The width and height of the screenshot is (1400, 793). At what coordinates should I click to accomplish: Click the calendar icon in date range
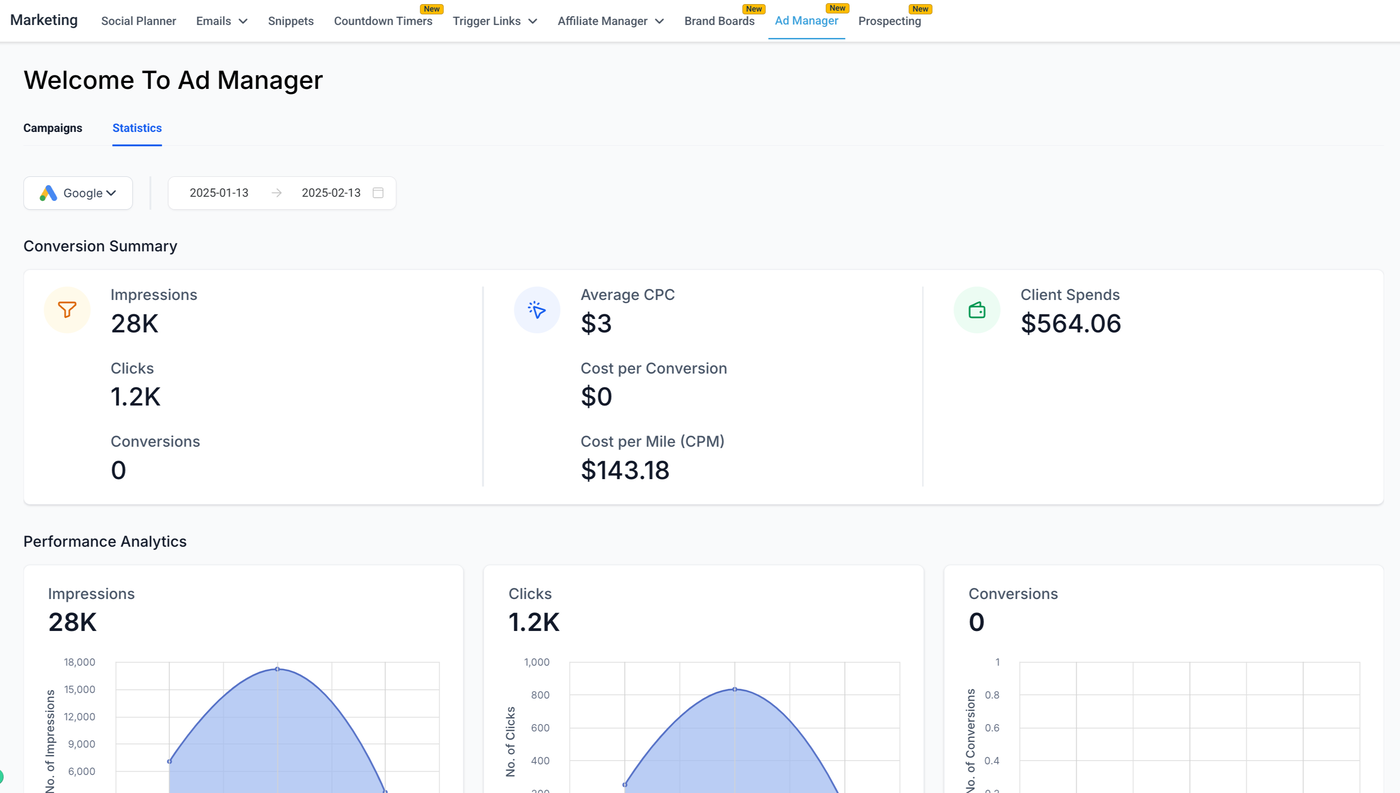click(x=378, y=193)
